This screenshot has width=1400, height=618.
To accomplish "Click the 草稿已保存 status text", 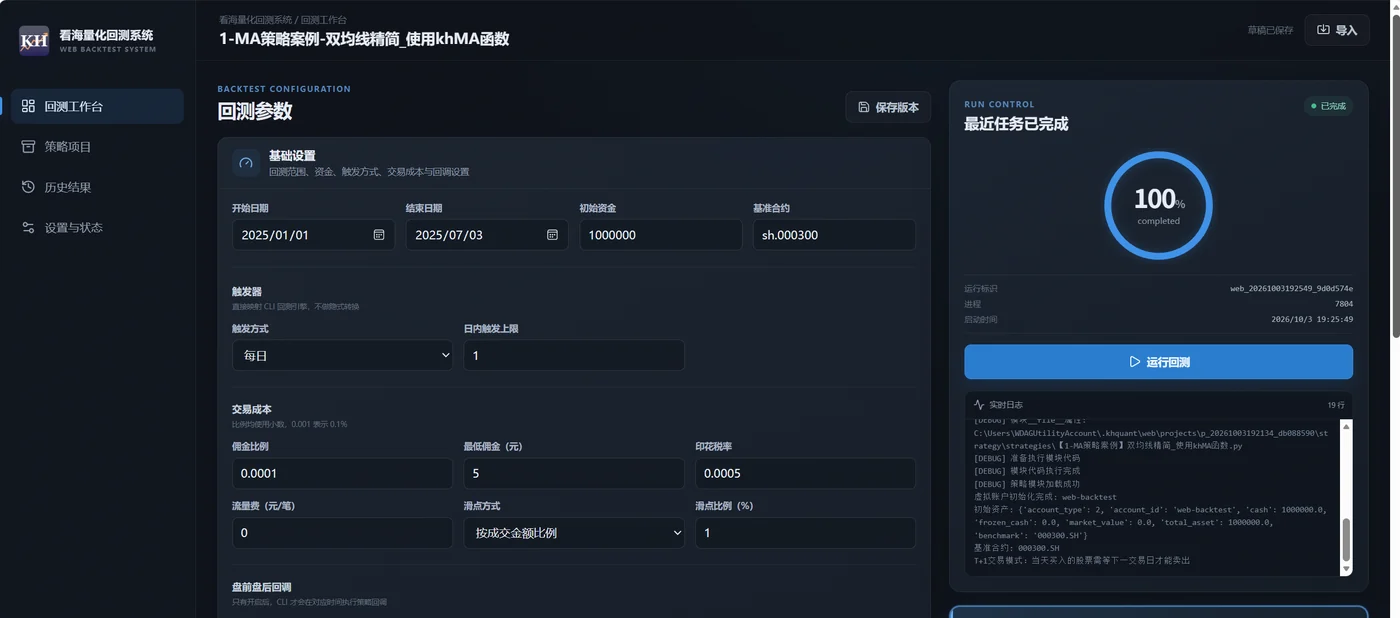I will [x=1270, y=30].
